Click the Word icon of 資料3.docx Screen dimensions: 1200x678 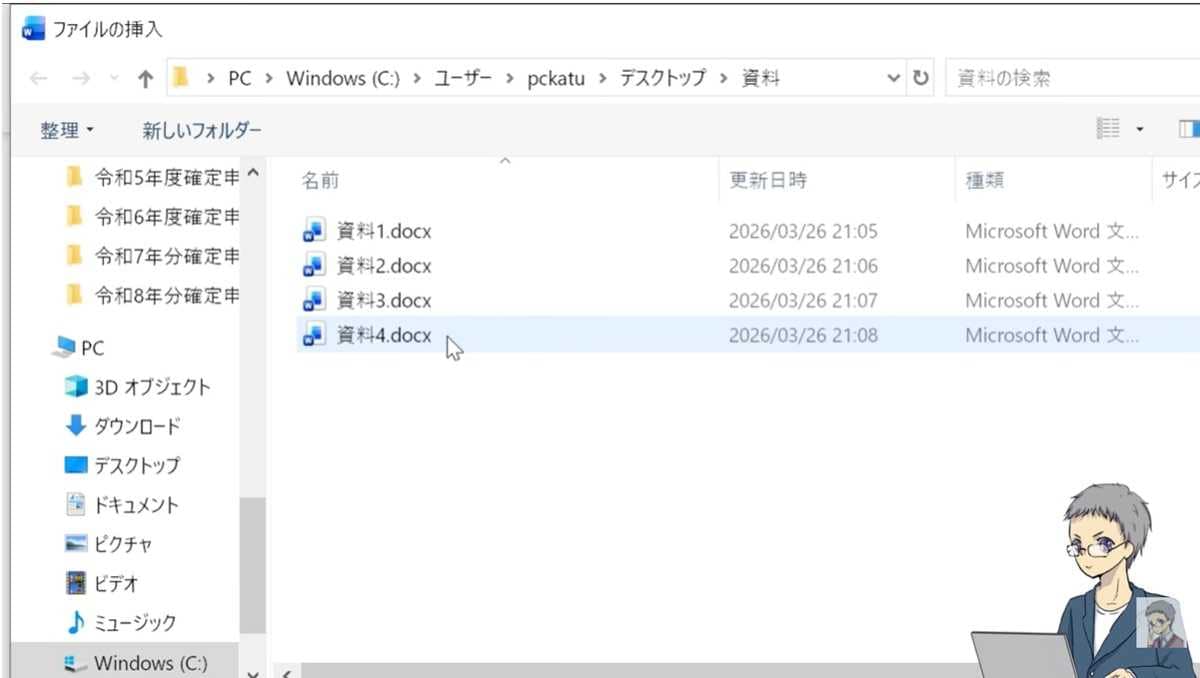pyautogui.click(x=314, y=301)
